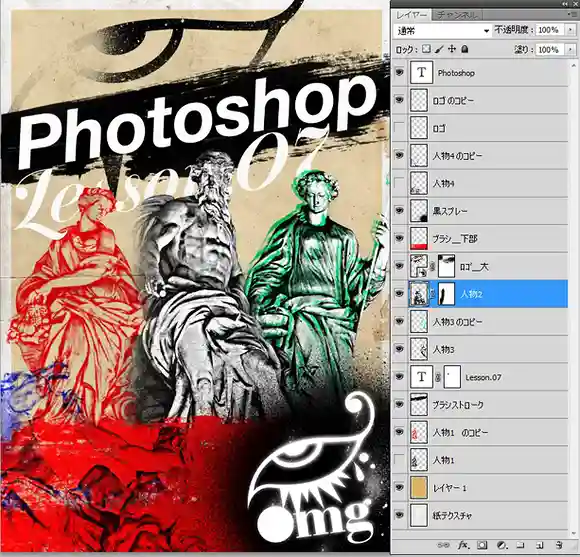Hide the ロゴ のコピー layer

tap(399, 100)
